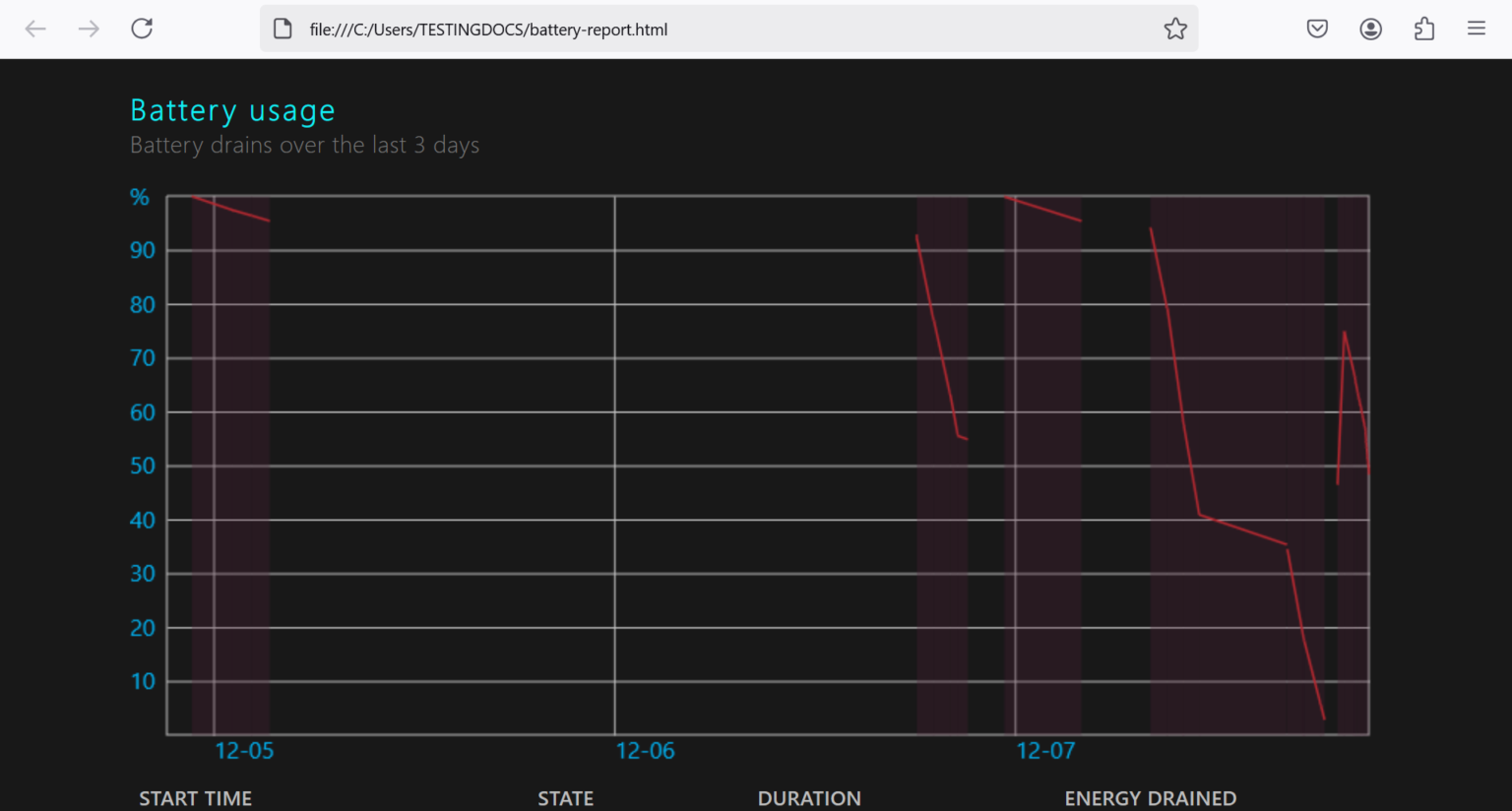Bookmark the page with the star icon
The image size is (1512, 811).
1175,29
